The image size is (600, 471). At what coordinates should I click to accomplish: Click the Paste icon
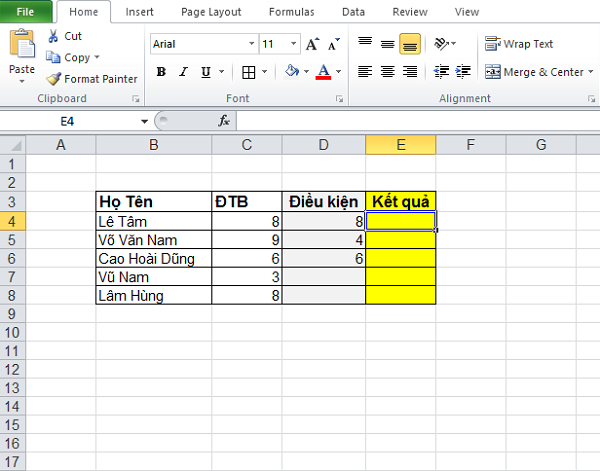(21, 48)
